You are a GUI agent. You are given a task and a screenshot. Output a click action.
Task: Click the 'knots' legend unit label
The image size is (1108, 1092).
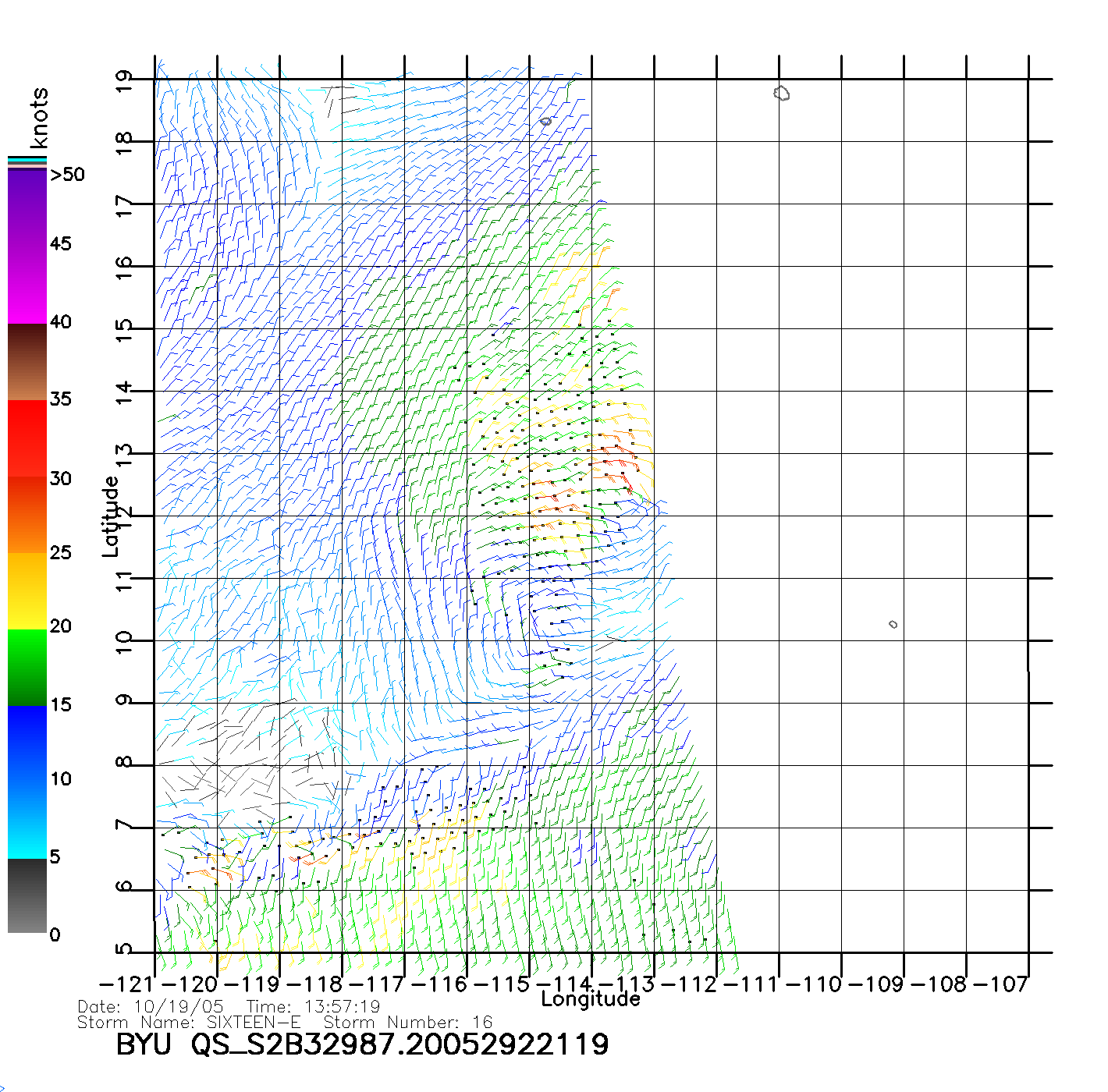39,118
